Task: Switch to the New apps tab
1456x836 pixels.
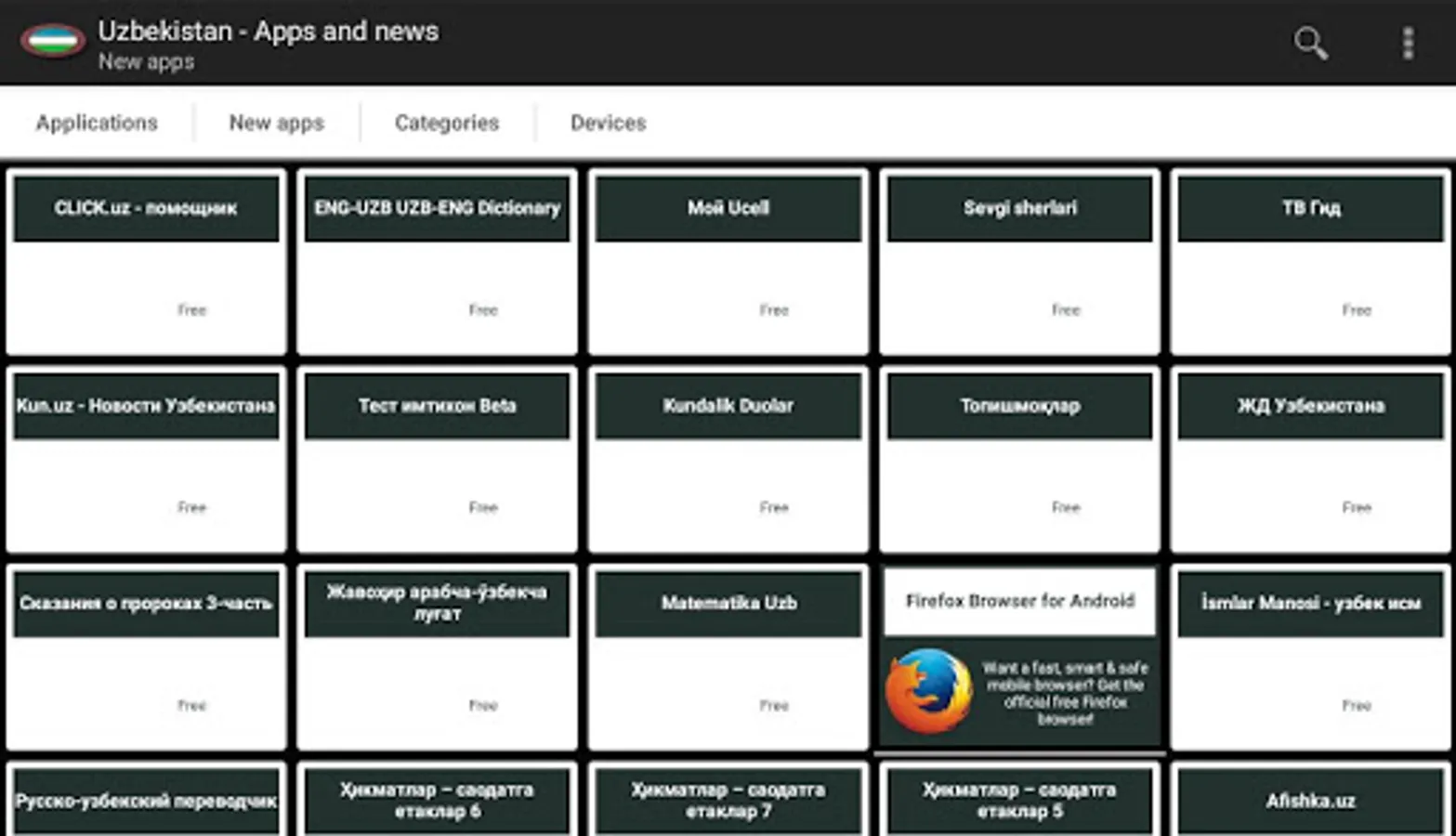Action: 276,123
